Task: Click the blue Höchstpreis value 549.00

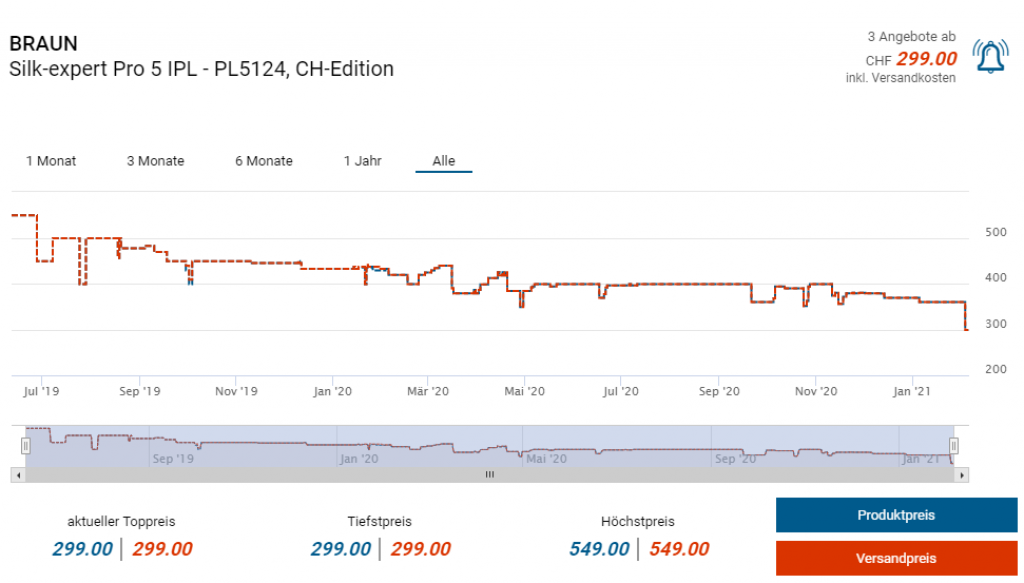Action: click(599, 549)
